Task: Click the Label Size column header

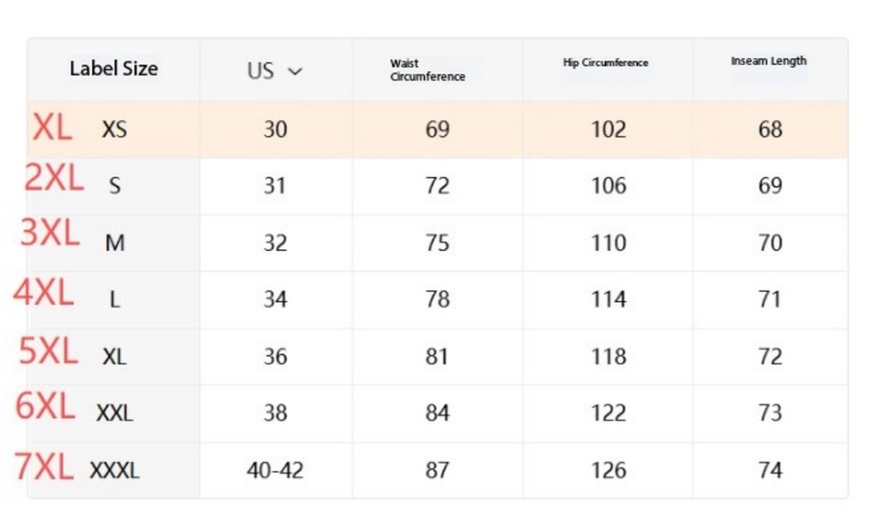Action: tap(113, 69)
